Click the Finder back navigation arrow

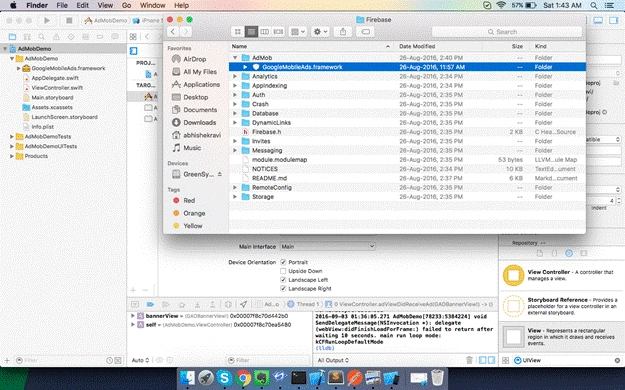[x=173, y=32]
